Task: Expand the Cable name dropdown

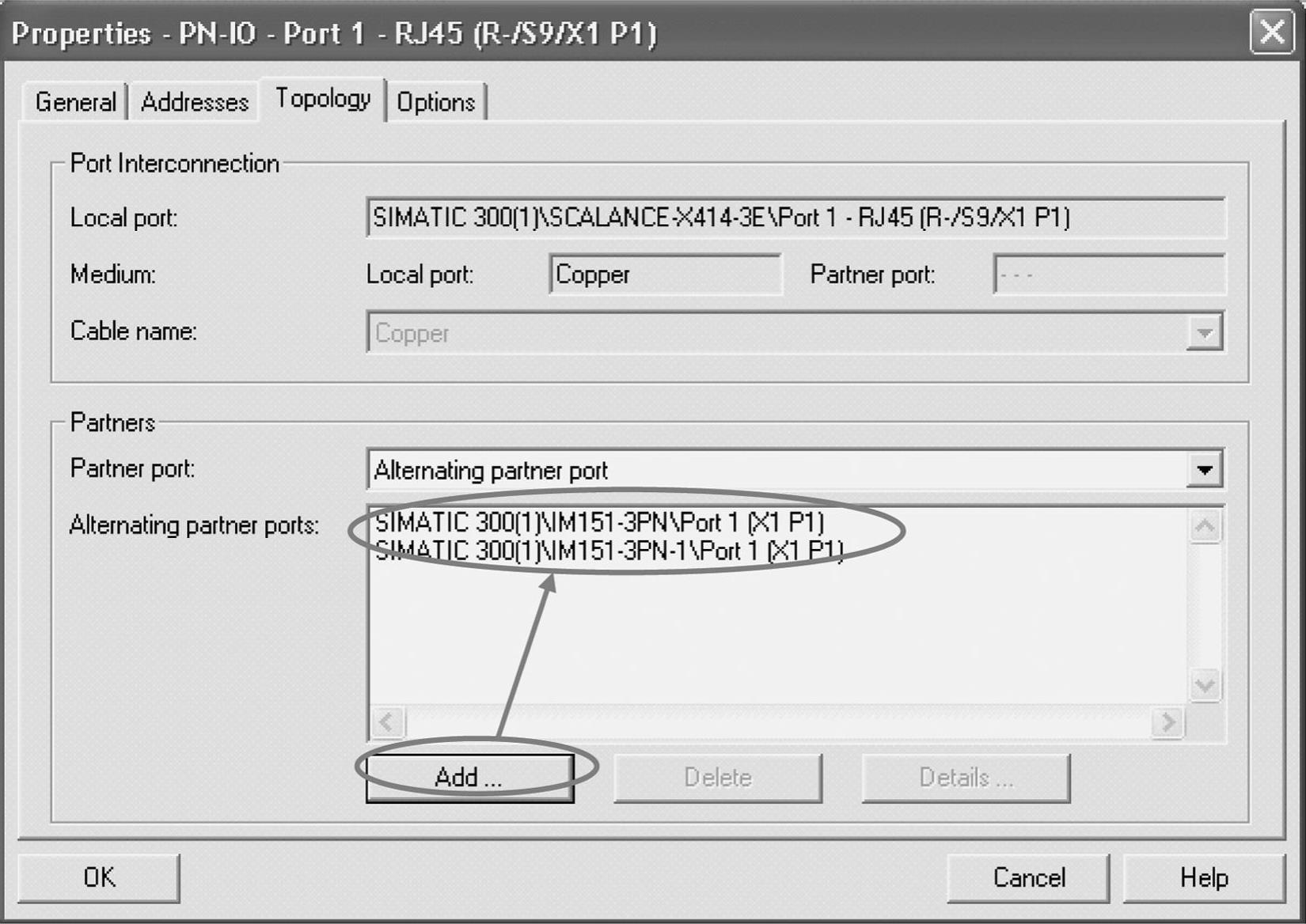Action: (x=1204, y=333)
